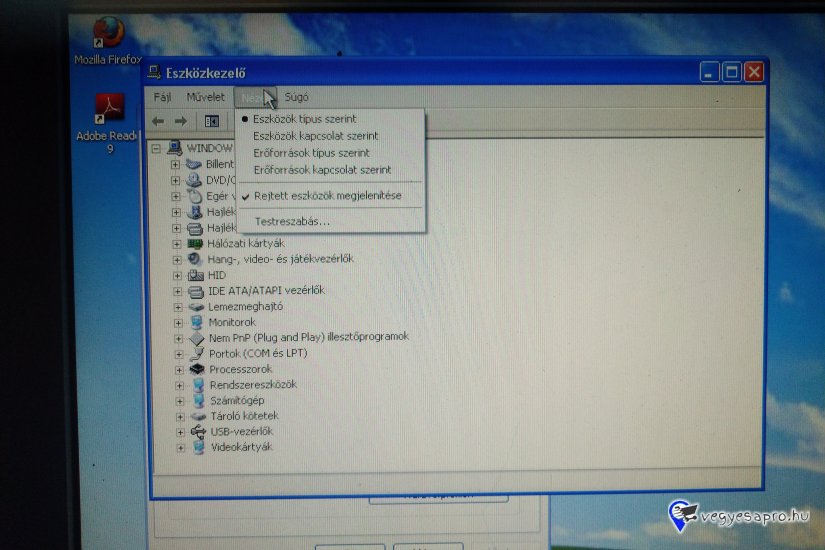
Task: Select the Hálózati kártyák device icon
Action: [x=196, y=243]
